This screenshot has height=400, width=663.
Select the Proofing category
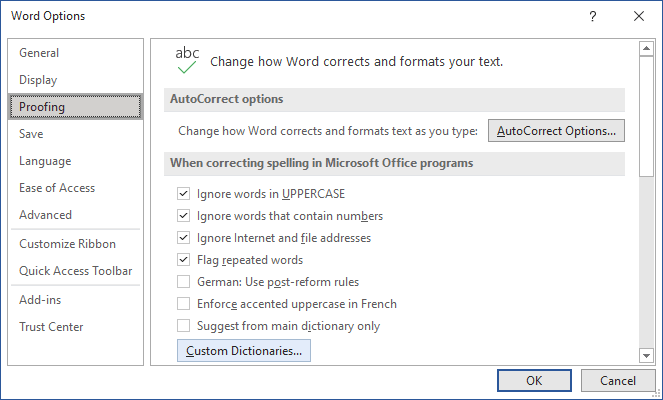click(x=75, y=107)
